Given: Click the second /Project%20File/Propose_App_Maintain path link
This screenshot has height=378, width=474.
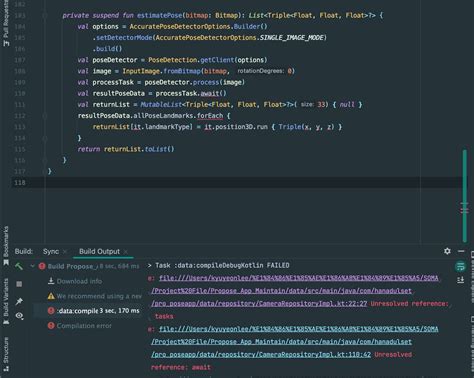Looking at the screenshot, I should (x=281, y=342).
